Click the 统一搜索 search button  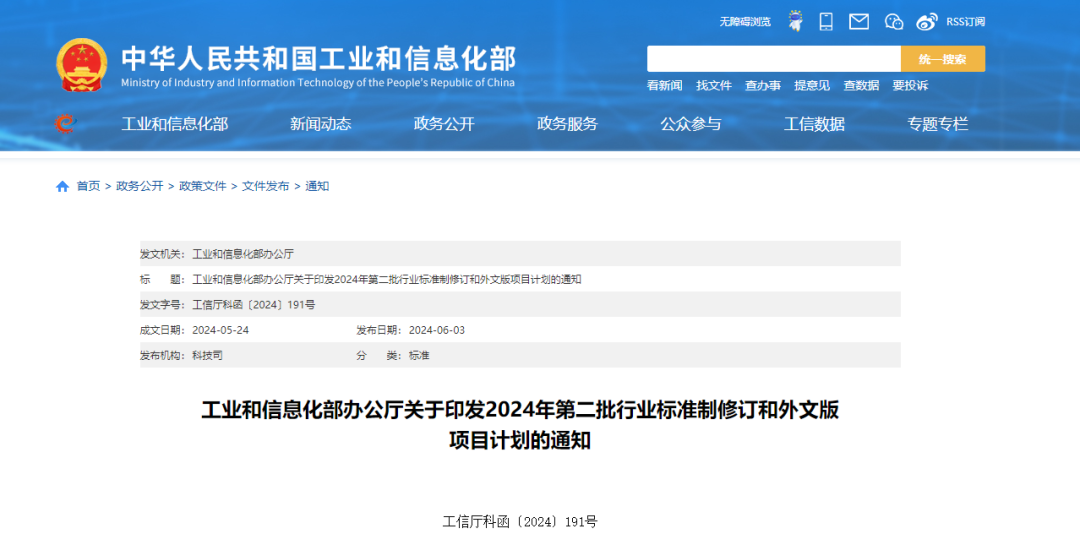pyautogui.click(x=942, y=59)
